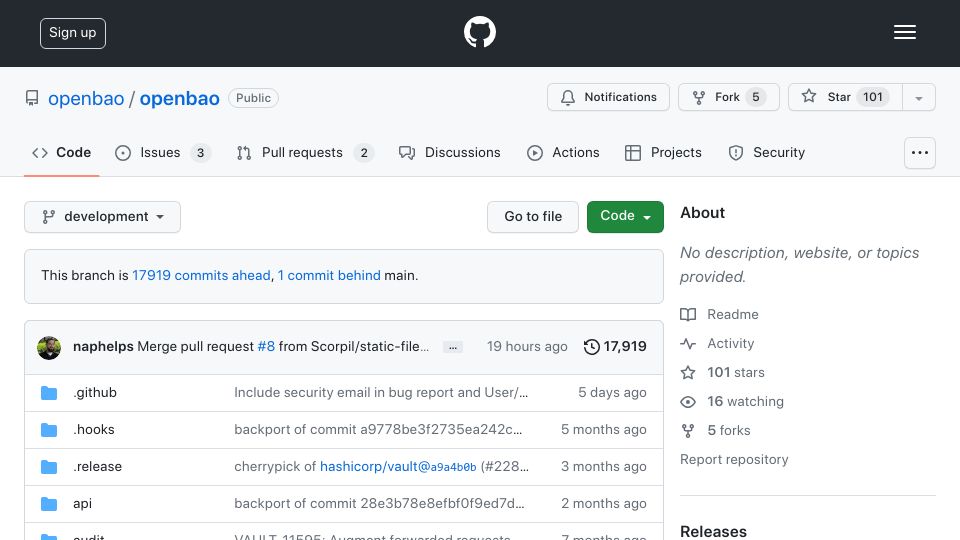Click the '3 months ago' timestamp
The height and width of the screenshot is (540, 960).
pos(604,467)
